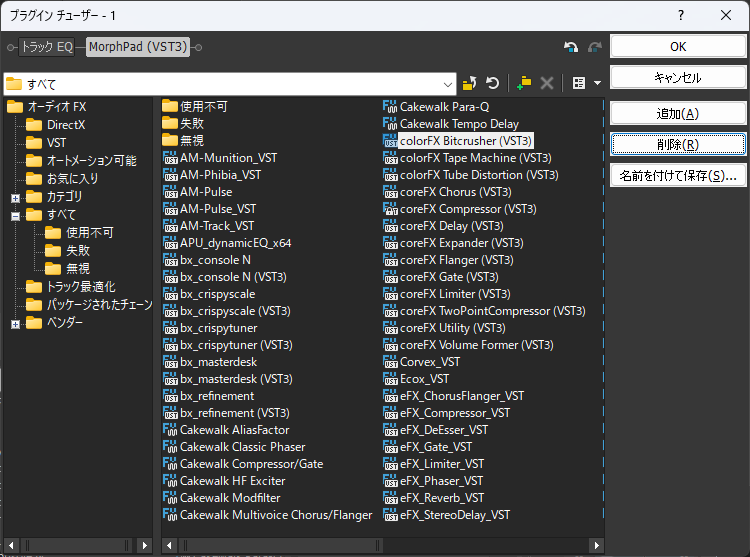Click the 追加(A) button
The width and height of the screenshot is (750, 557).
point(678,114)
